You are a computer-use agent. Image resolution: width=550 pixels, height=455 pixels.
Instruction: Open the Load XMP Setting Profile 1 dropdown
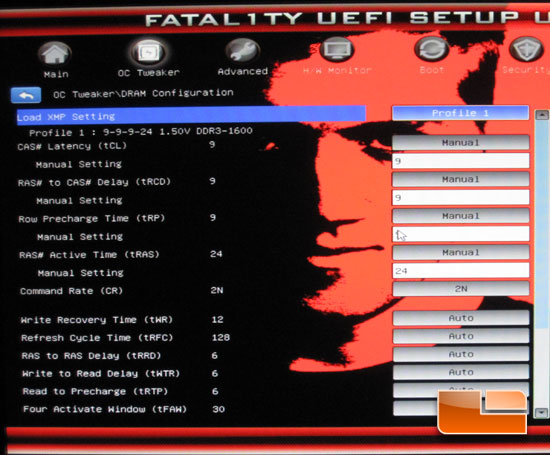pos(460,113)
